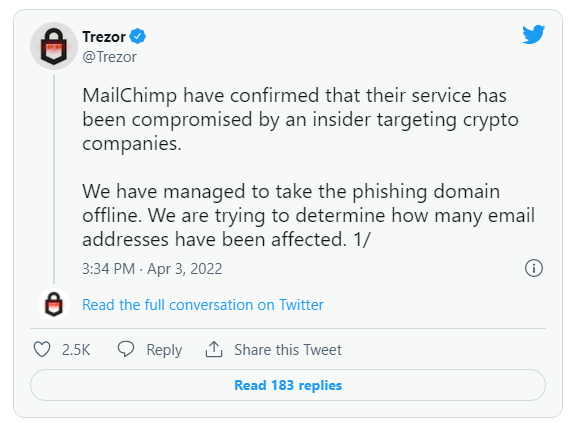Click the paragraph about MailChimp being compromised
The image size is (574, 424).
(300, 119)
